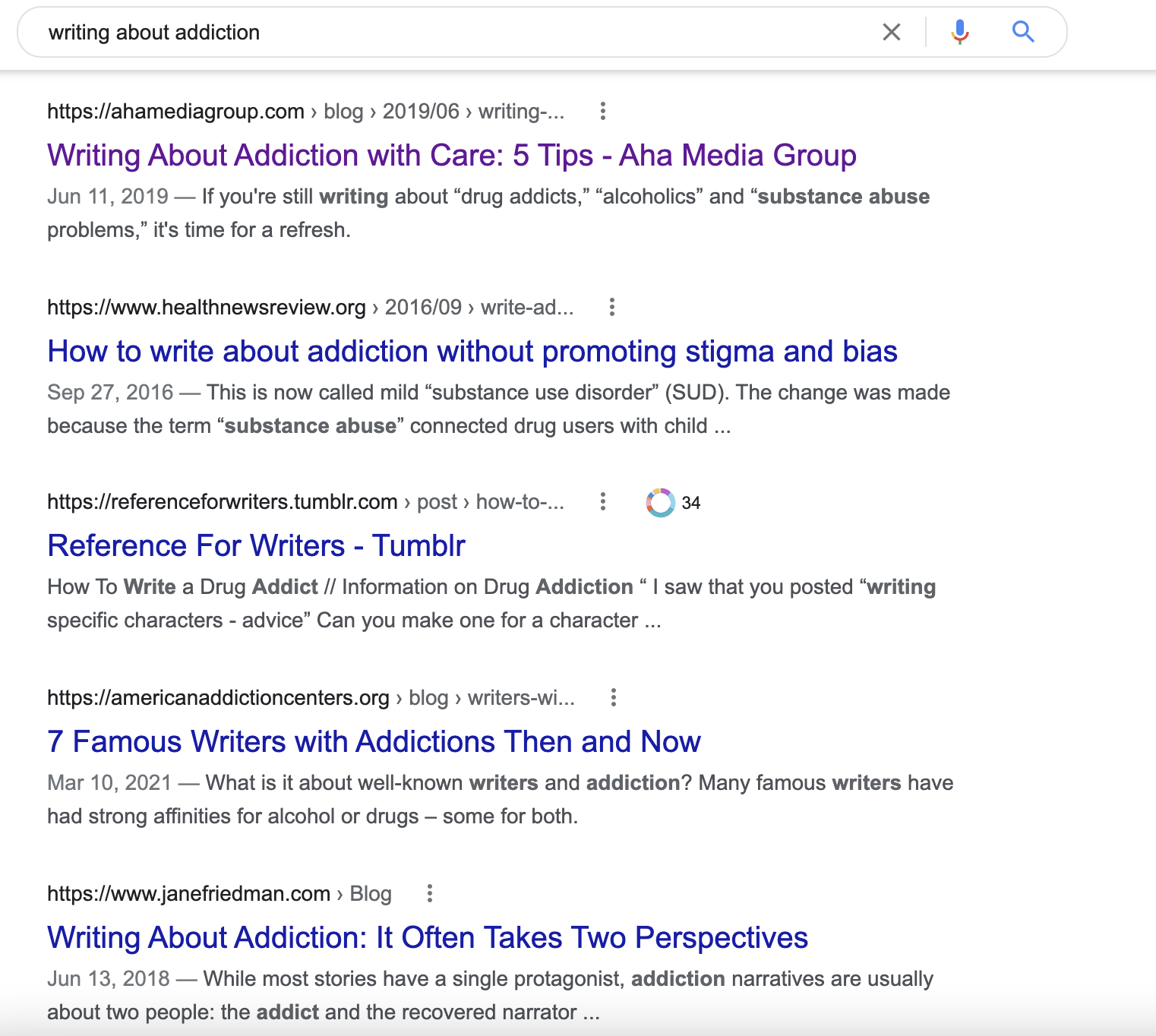Click the referenceforwriters.tumblr.com URL breadcrumb
Image resolution: width=1156 pixels, height=1036 pixels.
coord(305,502)
